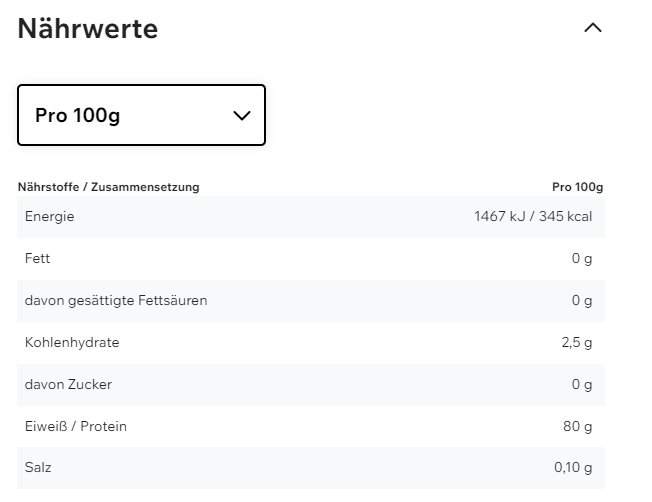
Task: Click the 0,10 g salt value
Action: [573, 468]
